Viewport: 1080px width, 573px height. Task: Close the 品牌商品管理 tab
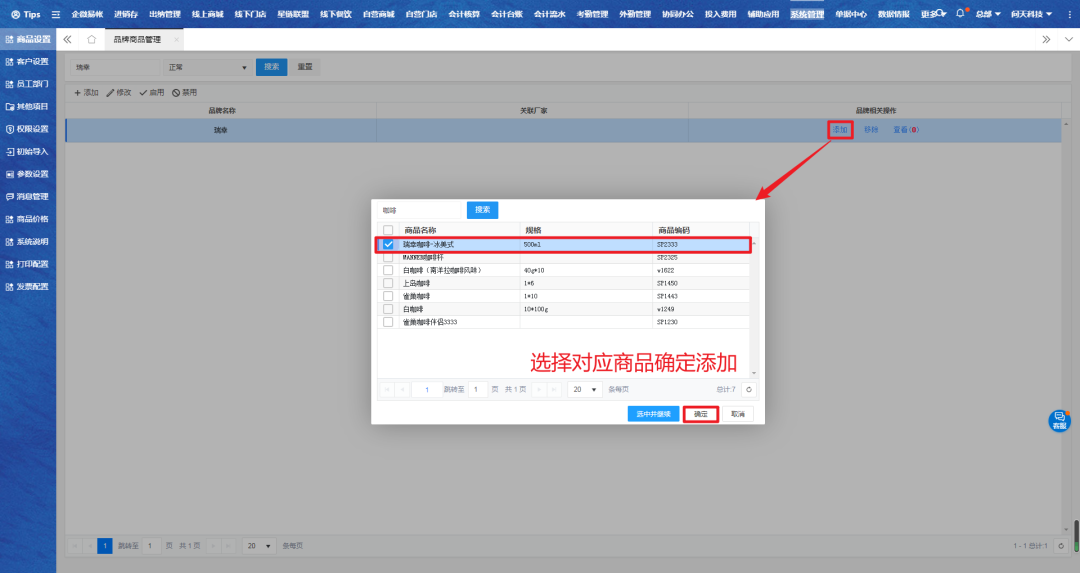point(177,39)
